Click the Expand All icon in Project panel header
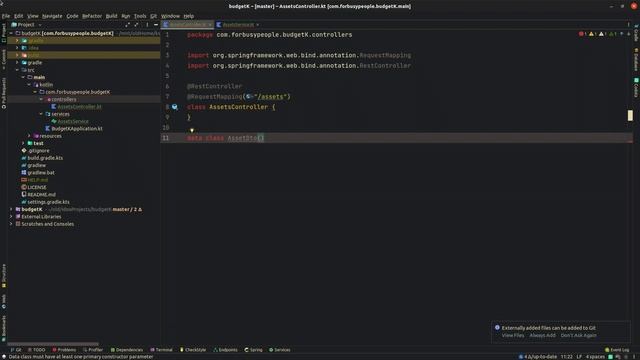The width and height of the screenshot is (640, 360). click(128, 25)
